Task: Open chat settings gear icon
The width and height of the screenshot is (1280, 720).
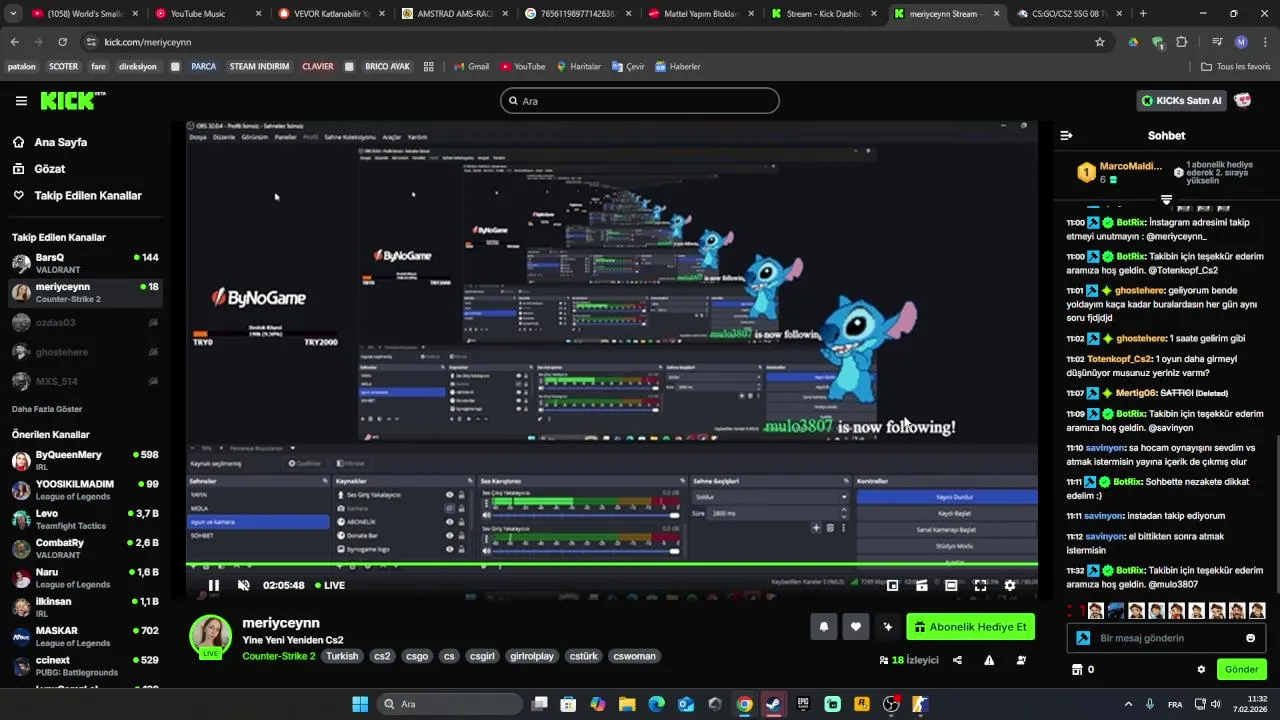Action: 1201,669
